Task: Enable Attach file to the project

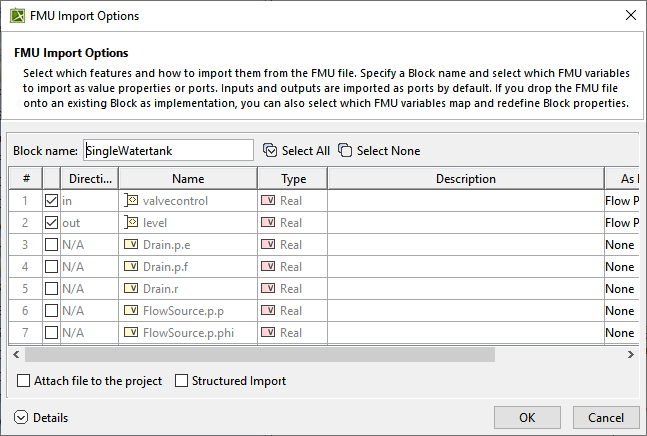Action: (24, 381)
